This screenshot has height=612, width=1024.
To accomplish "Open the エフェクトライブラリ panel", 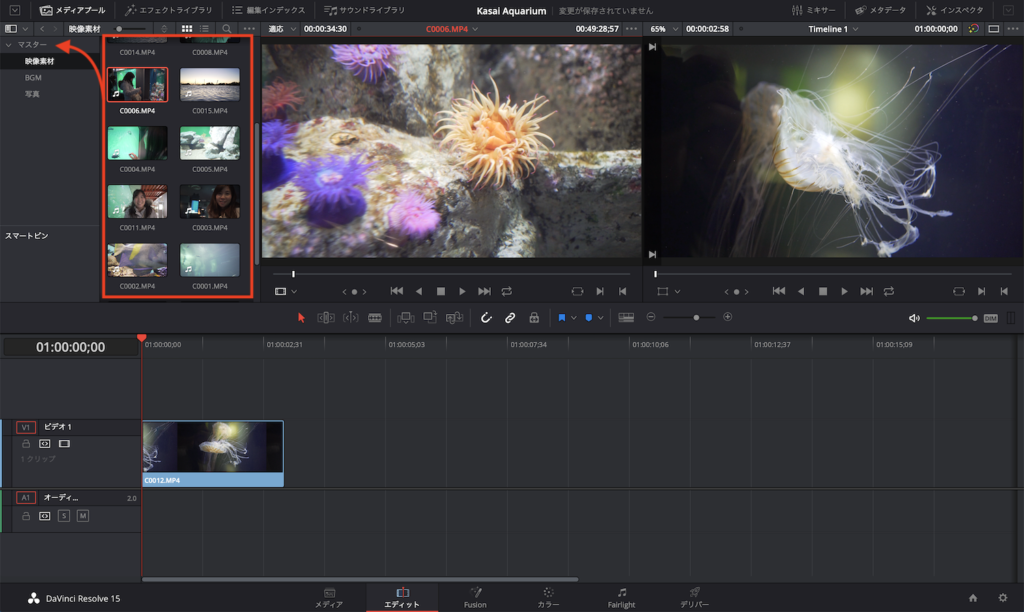I will click(x=168, y=10).
